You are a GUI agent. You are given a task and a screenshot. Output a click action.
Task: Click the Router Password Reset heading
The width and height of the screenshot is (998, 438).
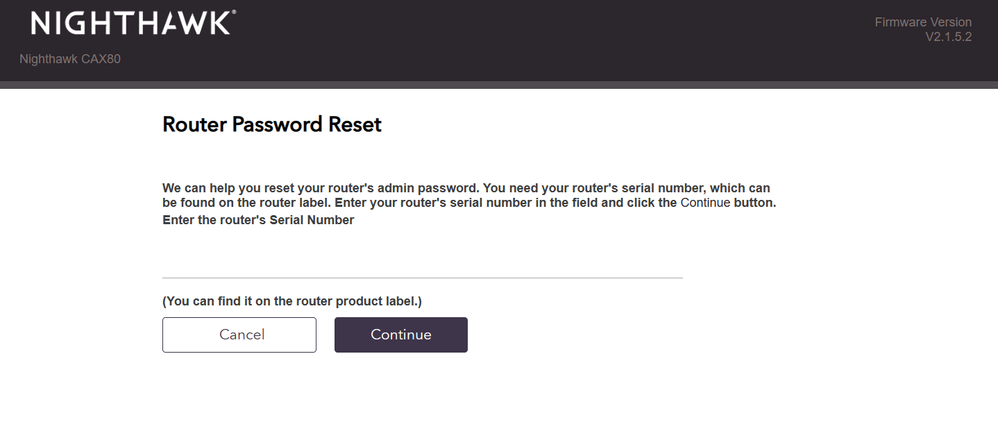point(271,125)
